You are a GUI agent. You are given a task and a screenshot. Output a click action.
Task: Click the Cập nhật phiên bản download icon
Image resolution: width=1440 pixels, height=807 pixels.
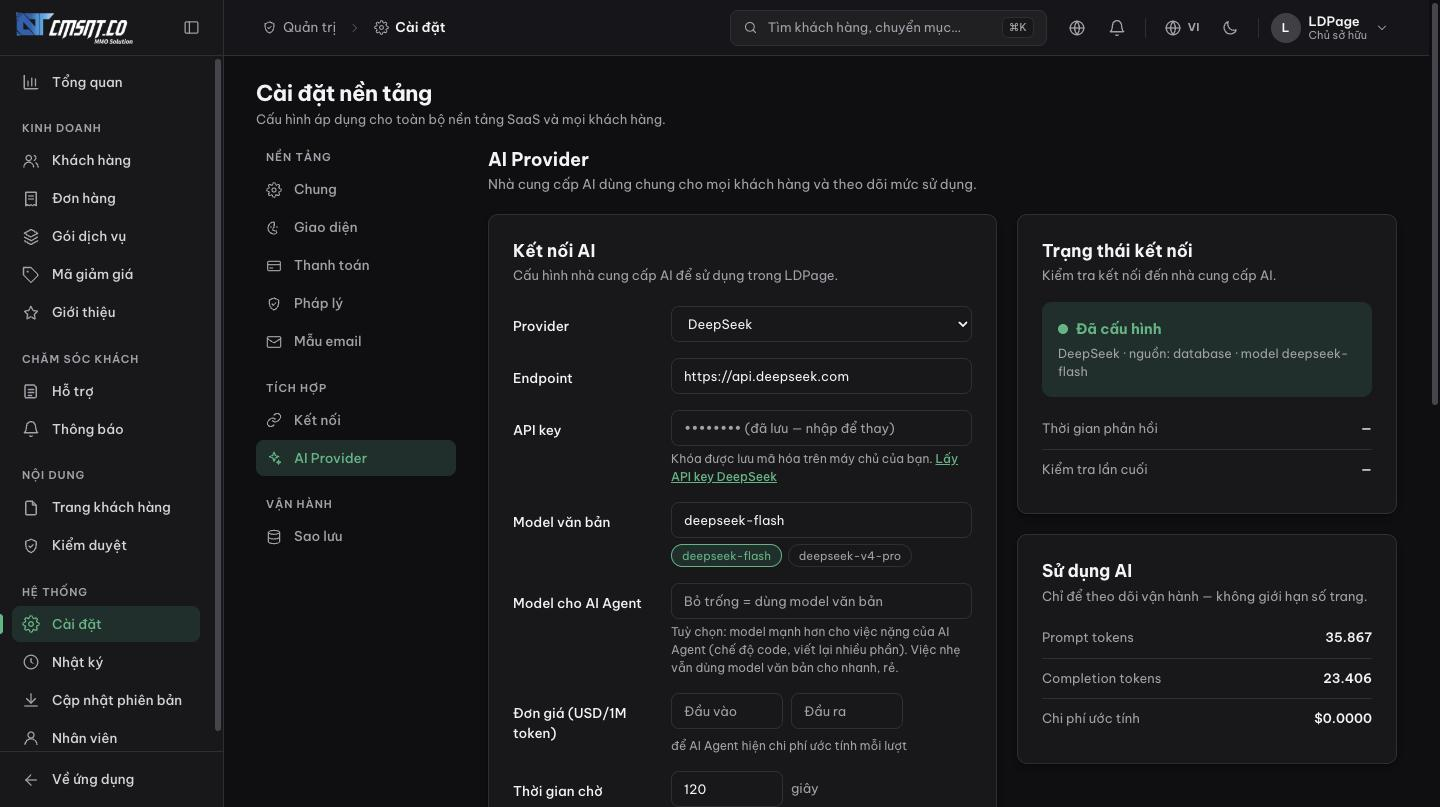pos(31,700)
